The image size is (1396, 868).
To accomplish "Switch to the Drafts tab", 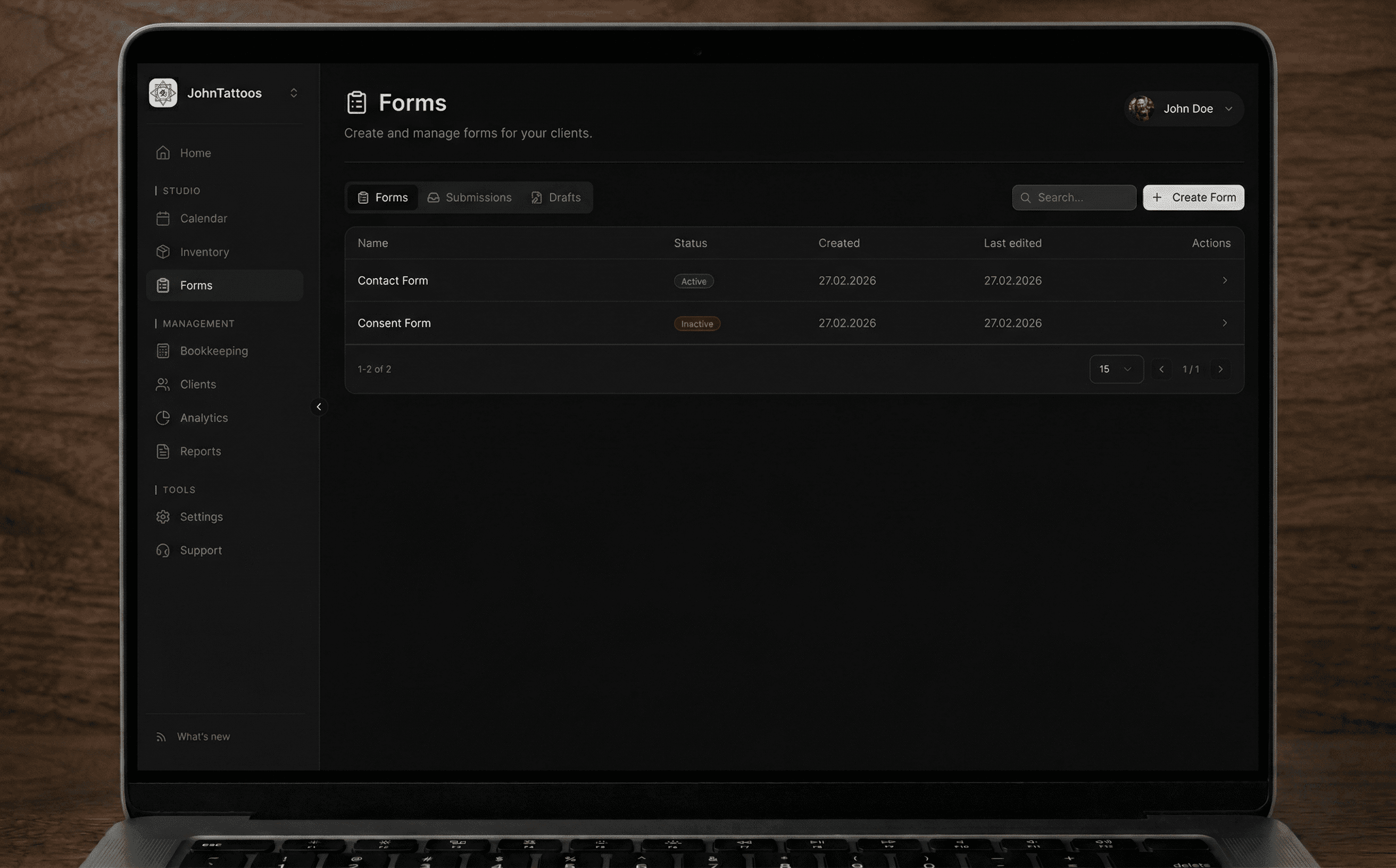I will tap(555, 197).
